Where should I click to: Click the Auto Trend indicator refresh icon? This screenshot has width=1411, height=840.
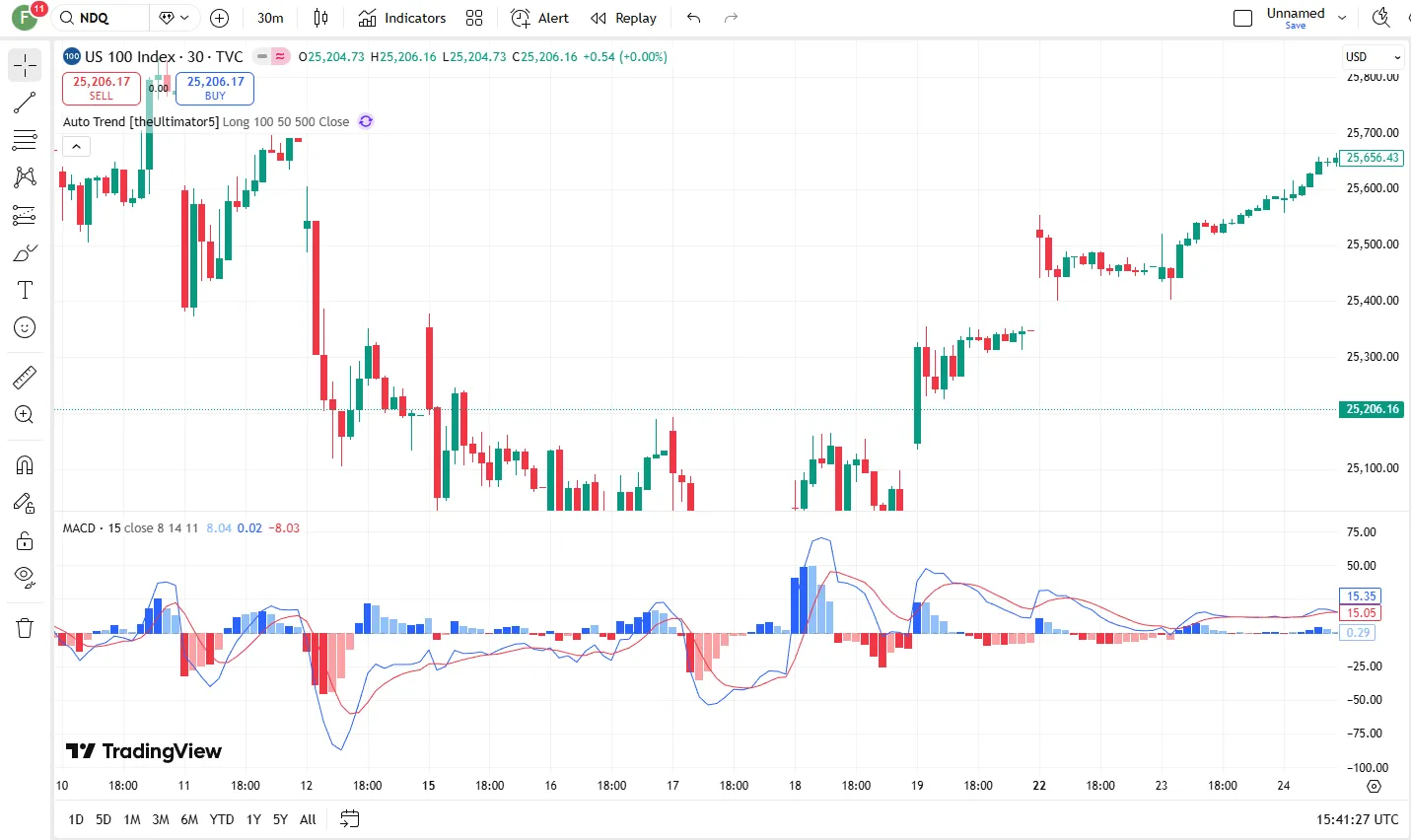[x=366, y=121]
